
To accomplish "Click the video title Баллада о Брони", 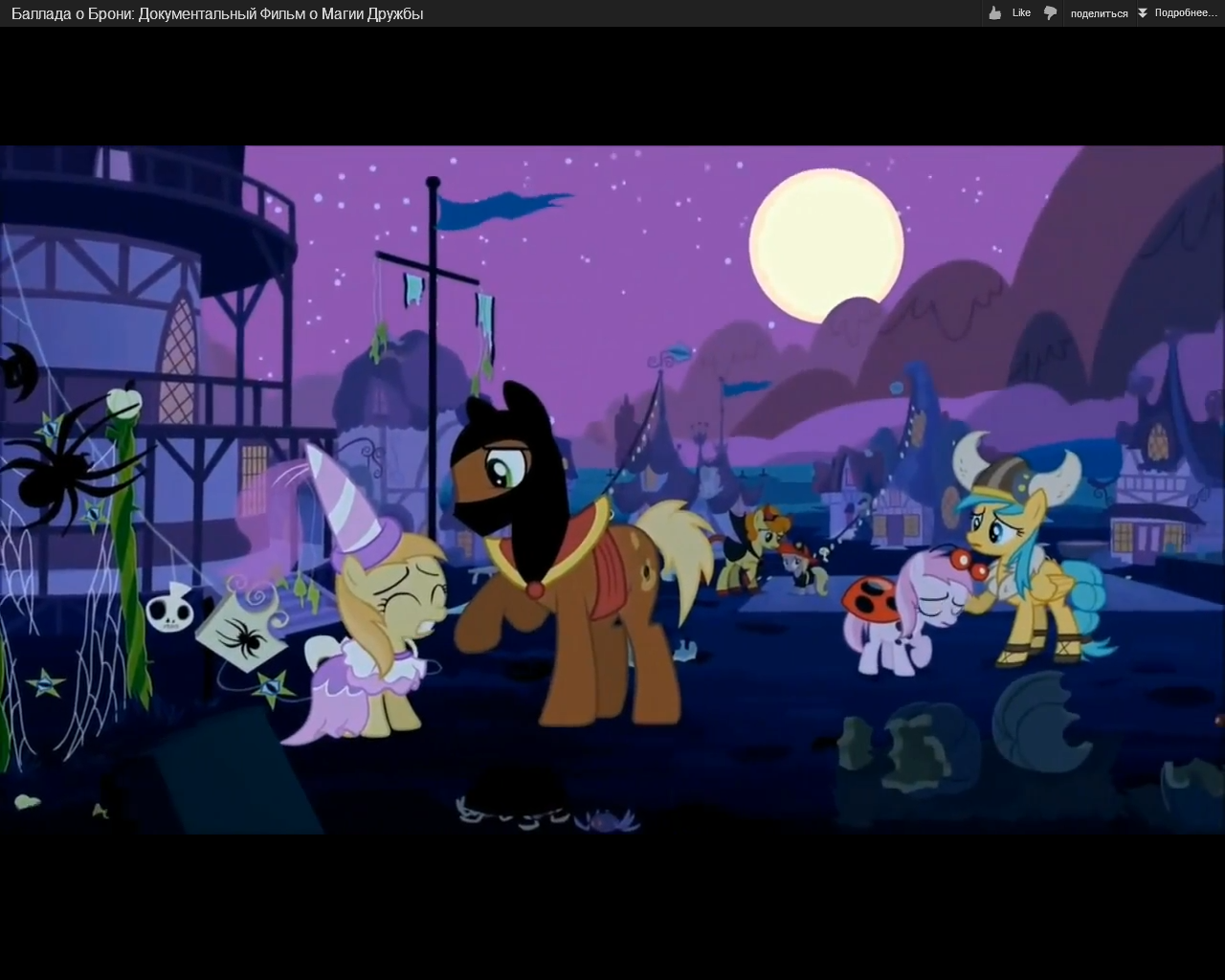I will click(217, 13).
